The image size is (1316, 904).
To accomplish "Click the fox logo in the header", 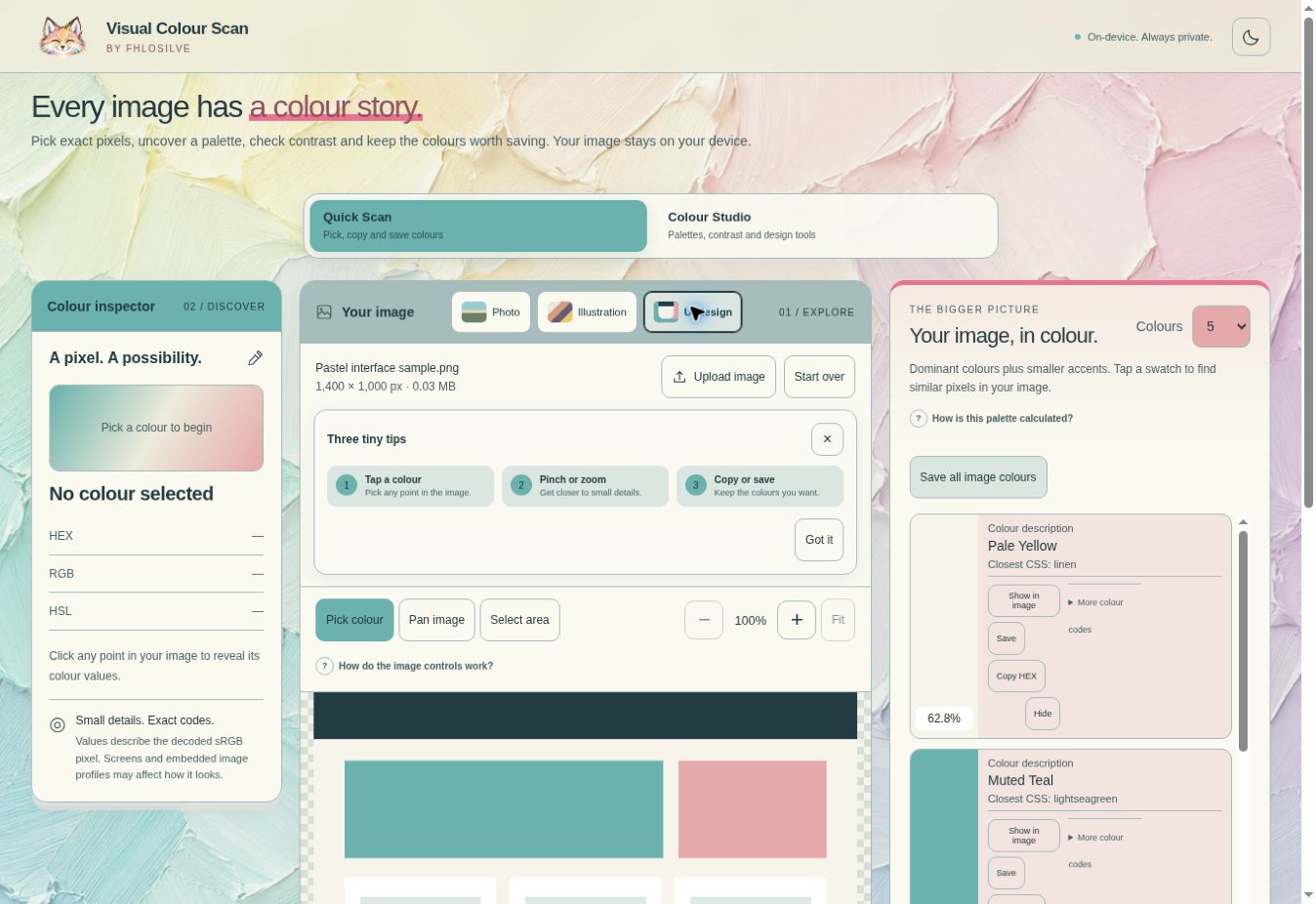I will pos(62,36).
